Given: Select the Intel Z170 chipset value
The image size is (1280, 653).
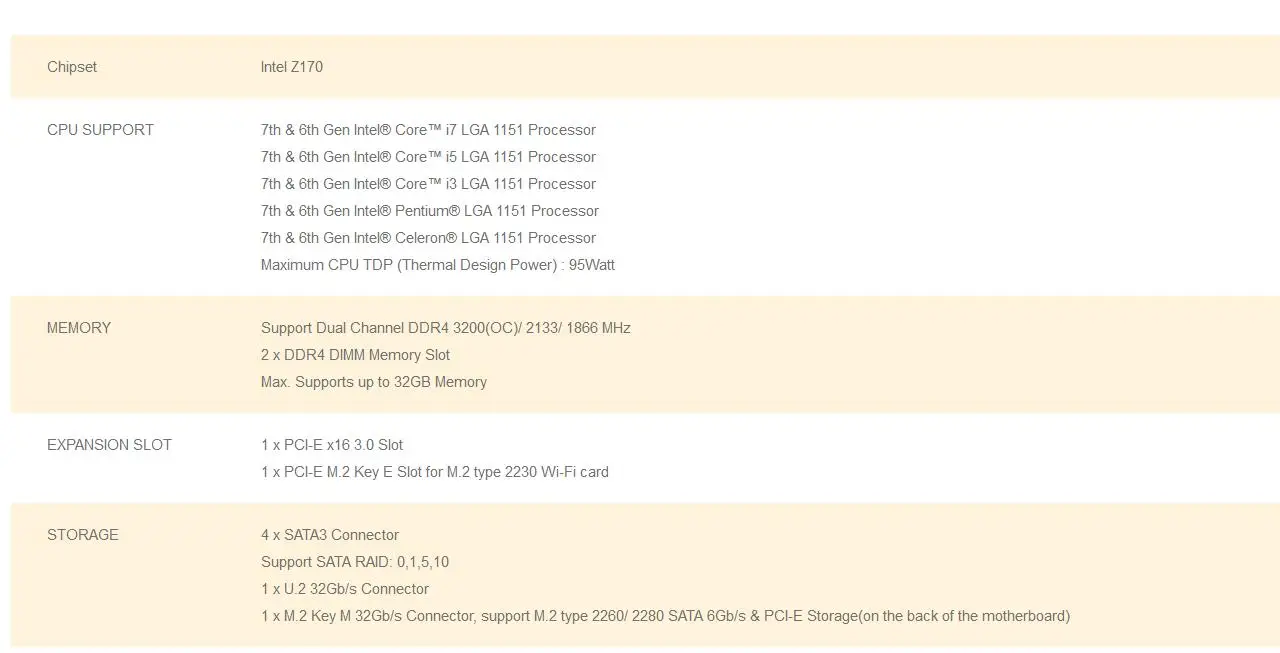Looking at the screenshot, I should [x=292, y=67].
